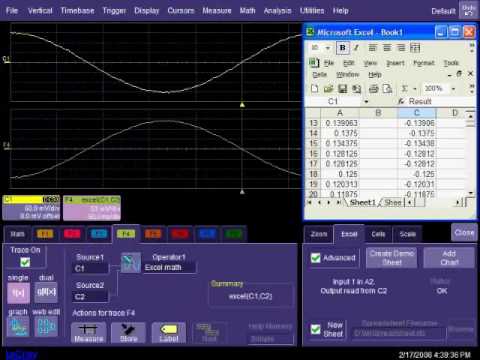
Task: Select the single f(x) math mode
Action: (x=18, y=293)
